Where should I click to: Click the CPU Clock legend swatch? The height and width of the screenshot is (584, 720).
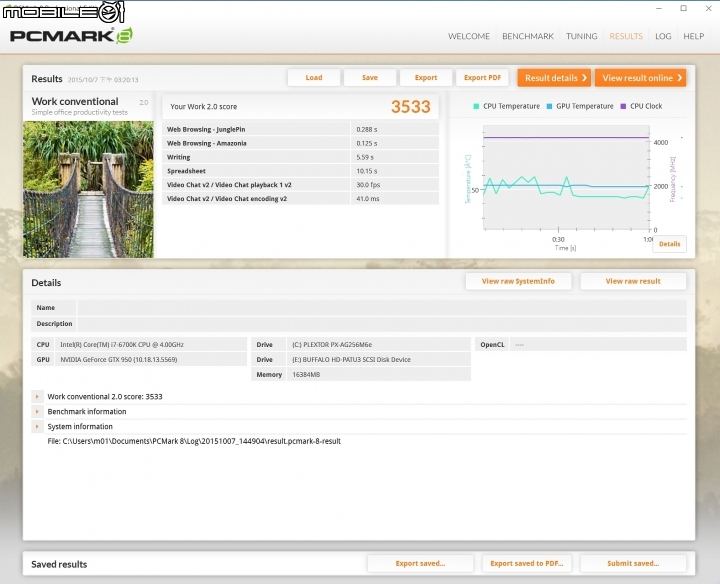coord(623,106)
